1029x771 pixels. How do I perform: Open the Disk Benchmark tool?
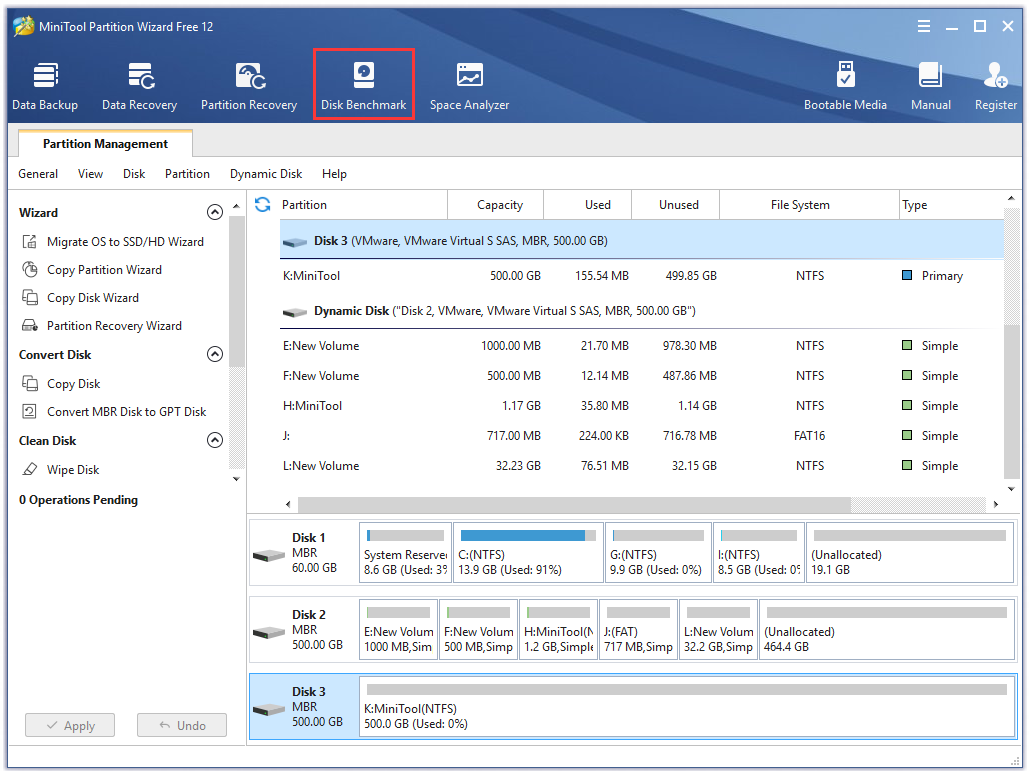pyautogui.click(x=363, y=83)
